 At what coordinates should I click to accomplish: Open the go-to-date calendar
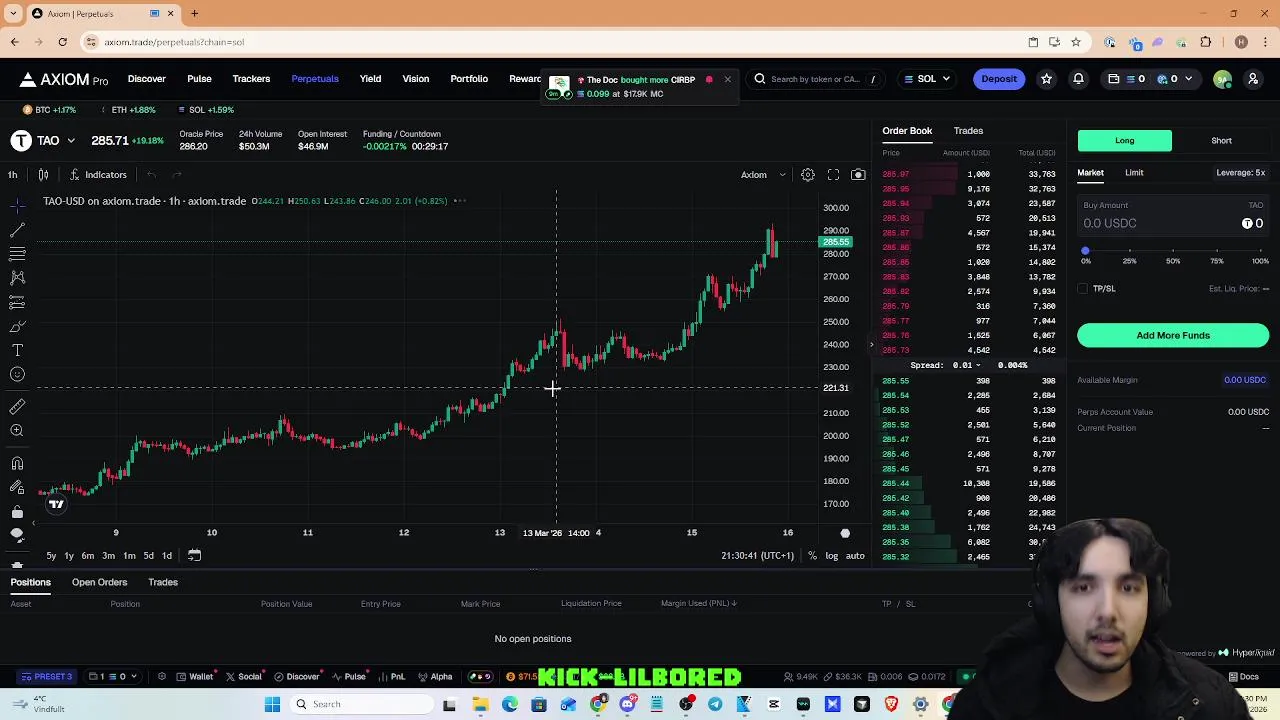(x=195, y=555)
